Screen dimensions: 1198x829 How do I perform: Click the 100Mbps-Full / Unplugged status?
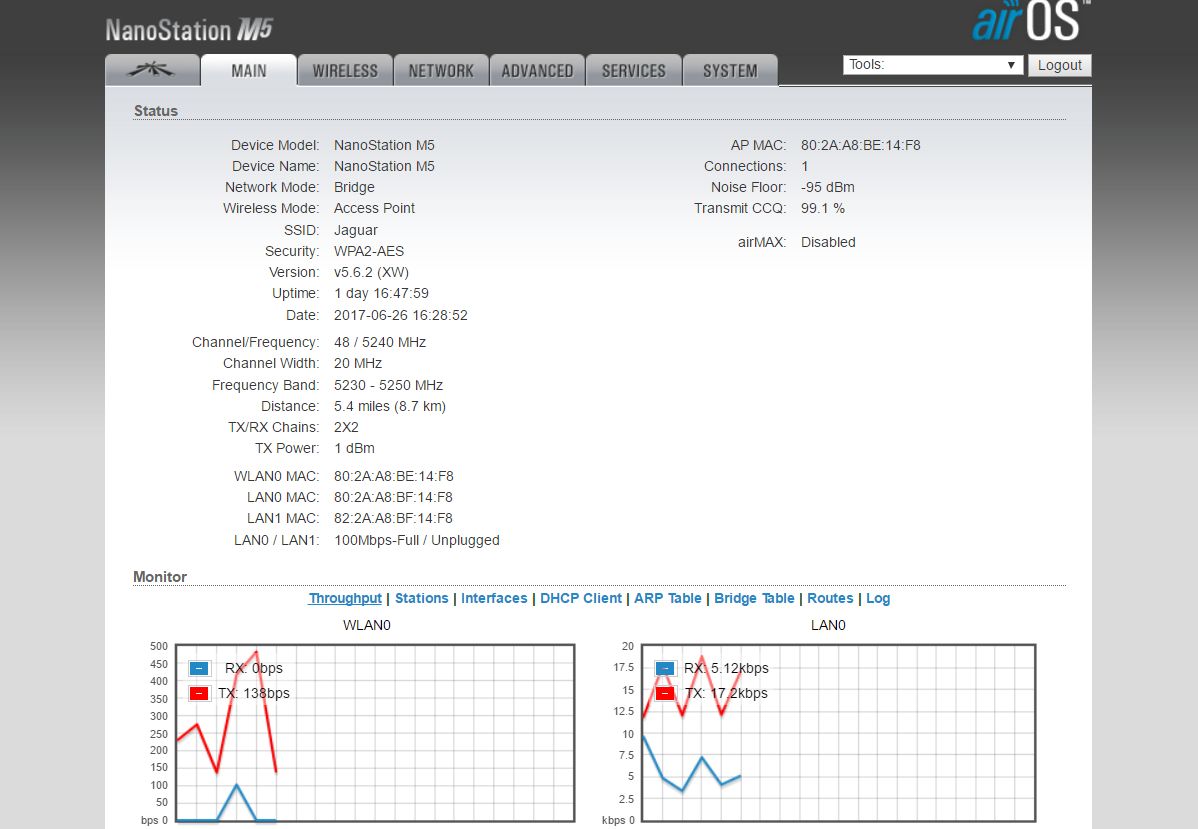[x=416, y=540]
